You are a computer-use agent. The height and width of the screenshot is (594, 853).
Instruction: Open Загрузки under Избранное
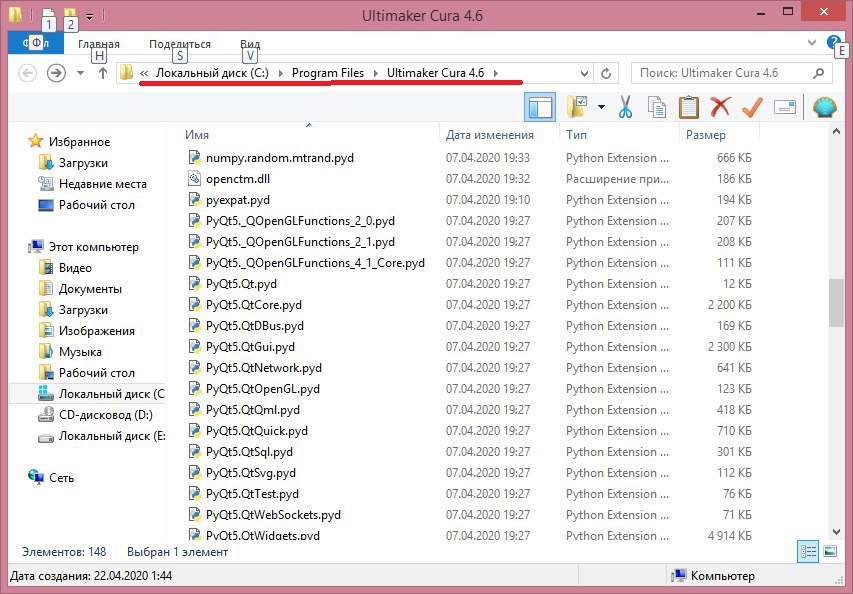[x=83, y=163]
